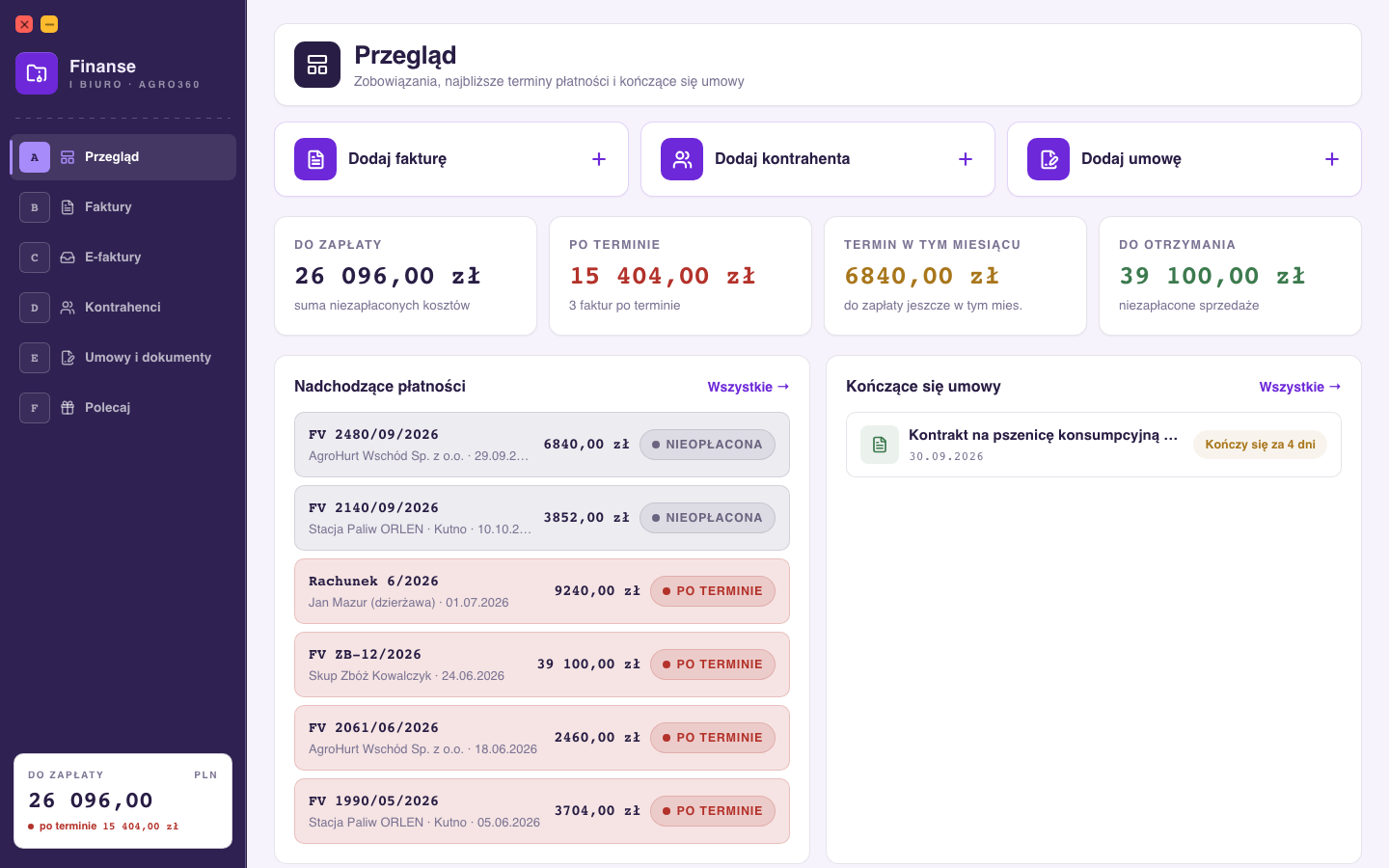Open the Kontrakt na pszenicę konsumpcyjną contract
Image resolution: width=1389 pixels, height=868 pixels.
[x=1094, y=445]
